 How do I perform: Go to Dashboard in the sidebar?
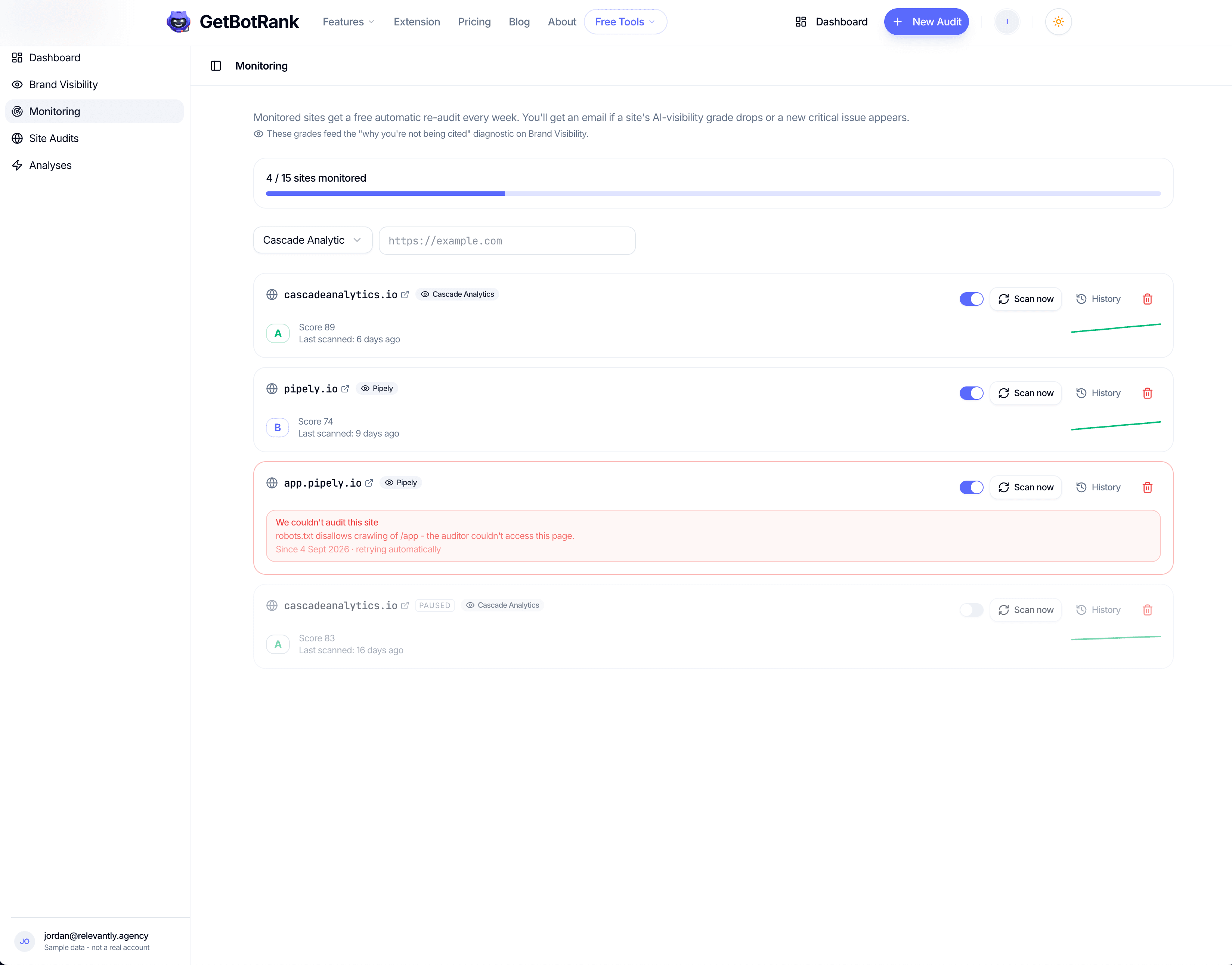[x=94, y=58]
